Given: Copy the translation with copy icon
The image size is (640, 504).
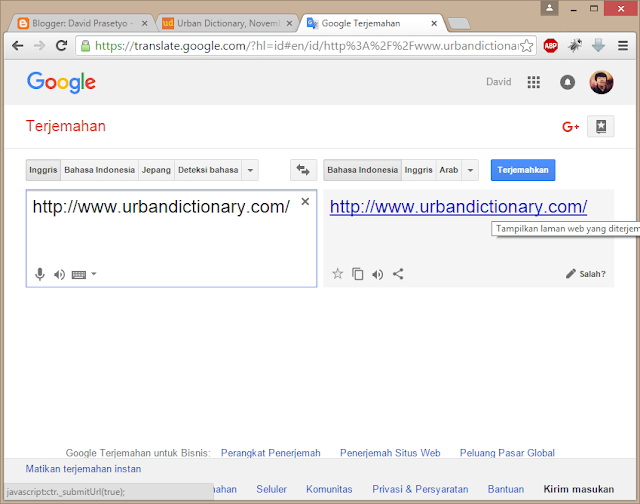Looking at the screenshot, I should (x=358, y=274).
